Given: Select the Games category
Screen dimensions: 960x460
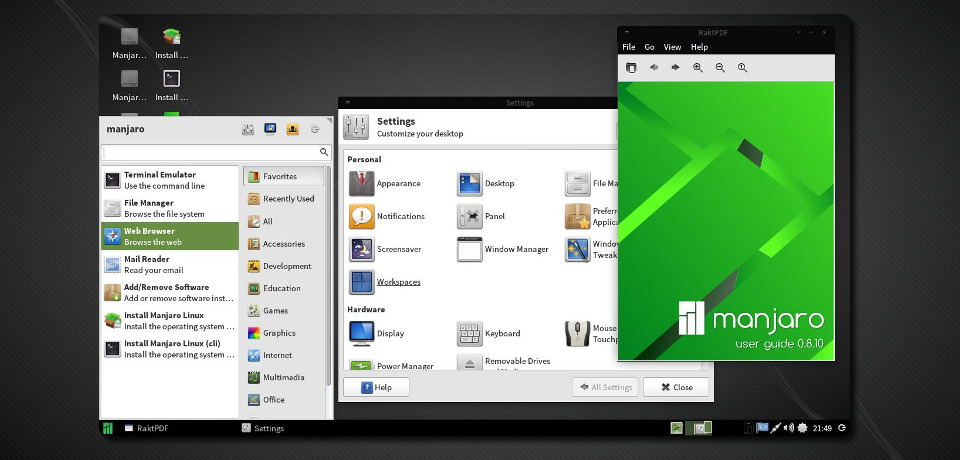Looking at the screenshot, I should (x=283, y=311).
